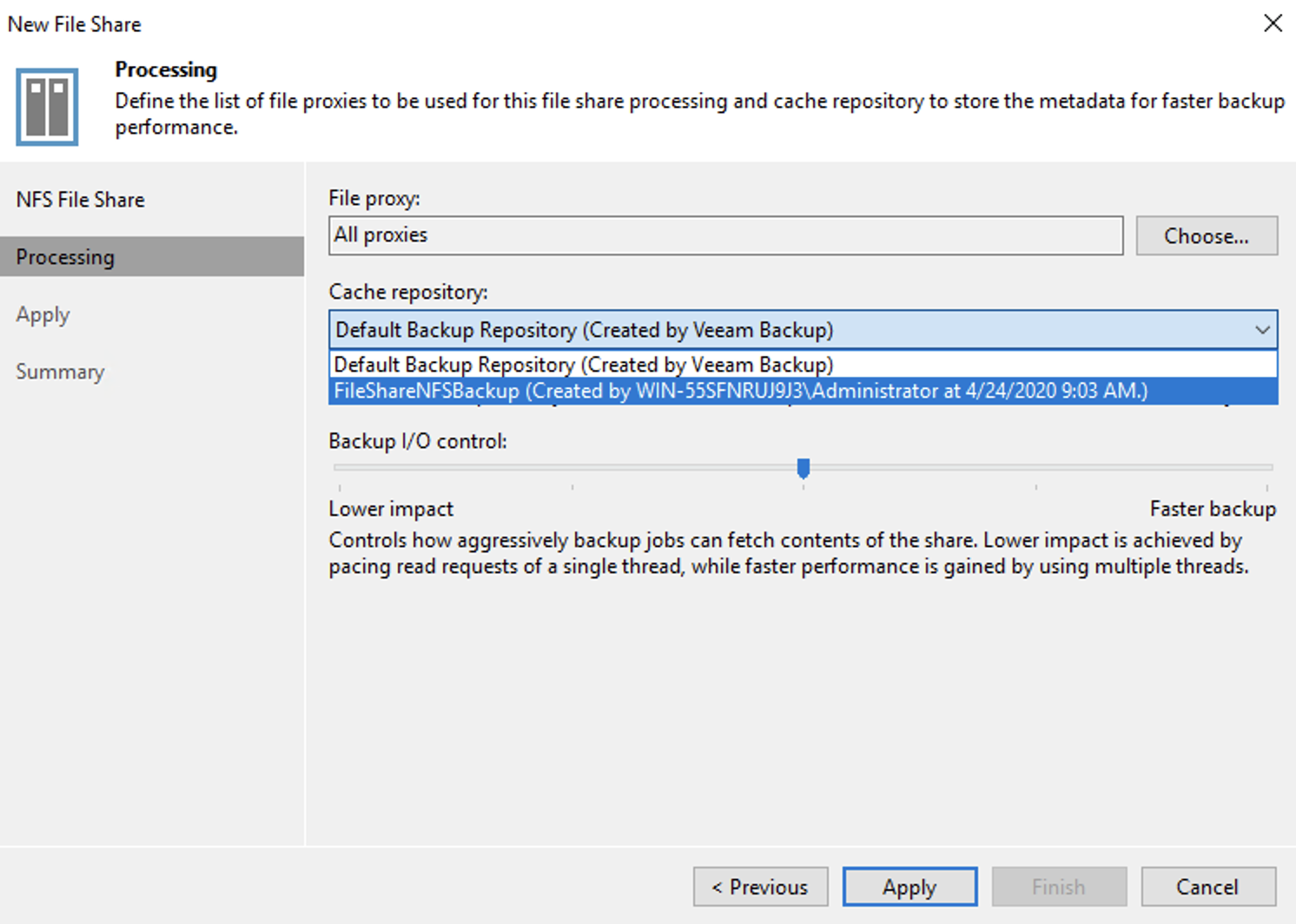The height and width of the screenshot is (924, 1296).
Task: Select Default Backup Repository from list
Action: click(803, 364)
